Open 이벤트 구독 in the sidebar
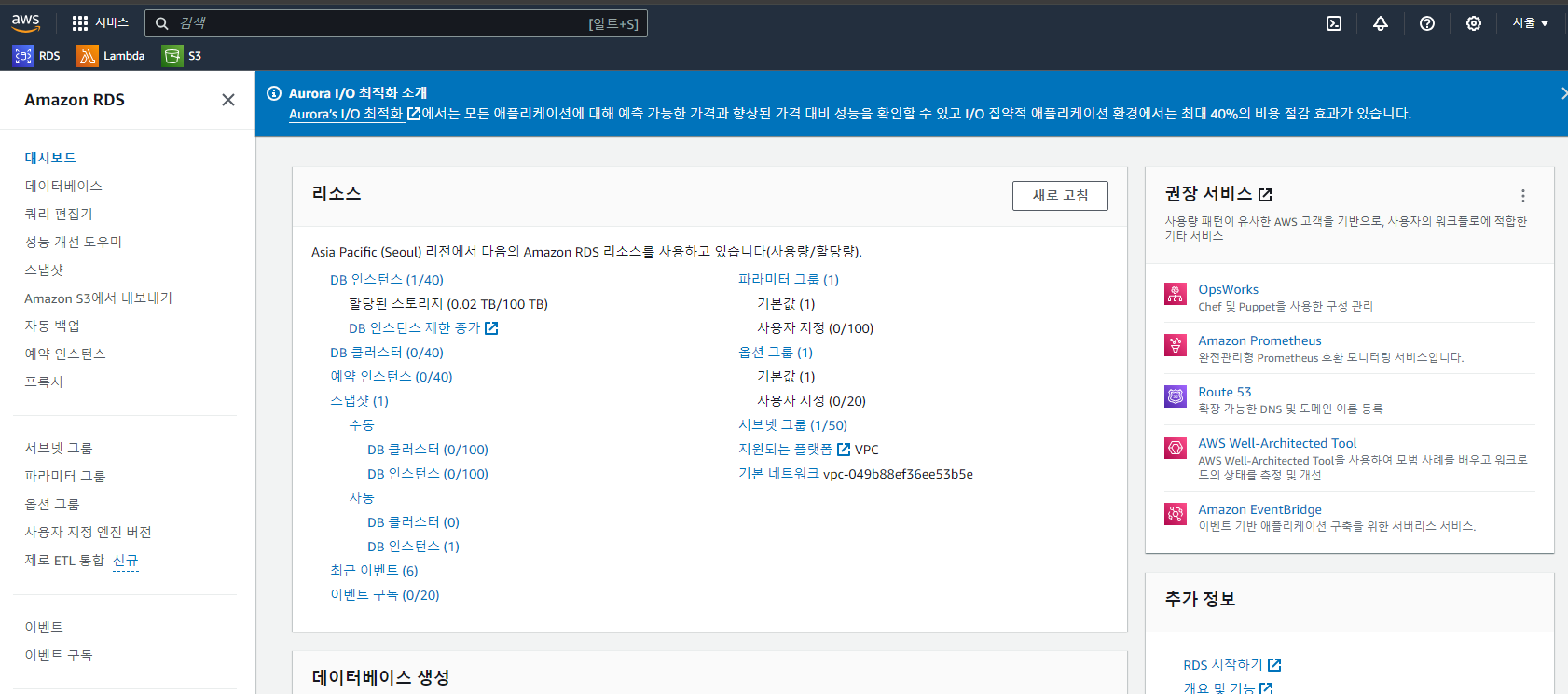This screenshot has height=694, width=1568. pyautogui.click(x=59, y=655)
